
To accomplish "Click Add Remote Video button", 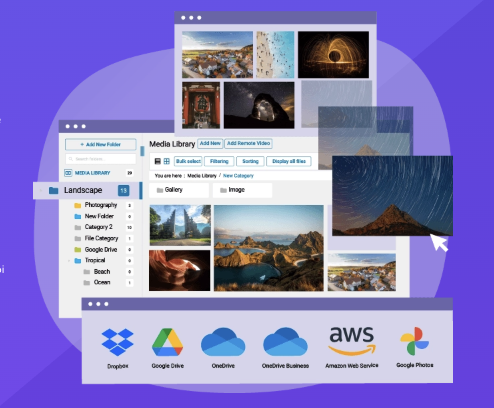I will (248, 143).
